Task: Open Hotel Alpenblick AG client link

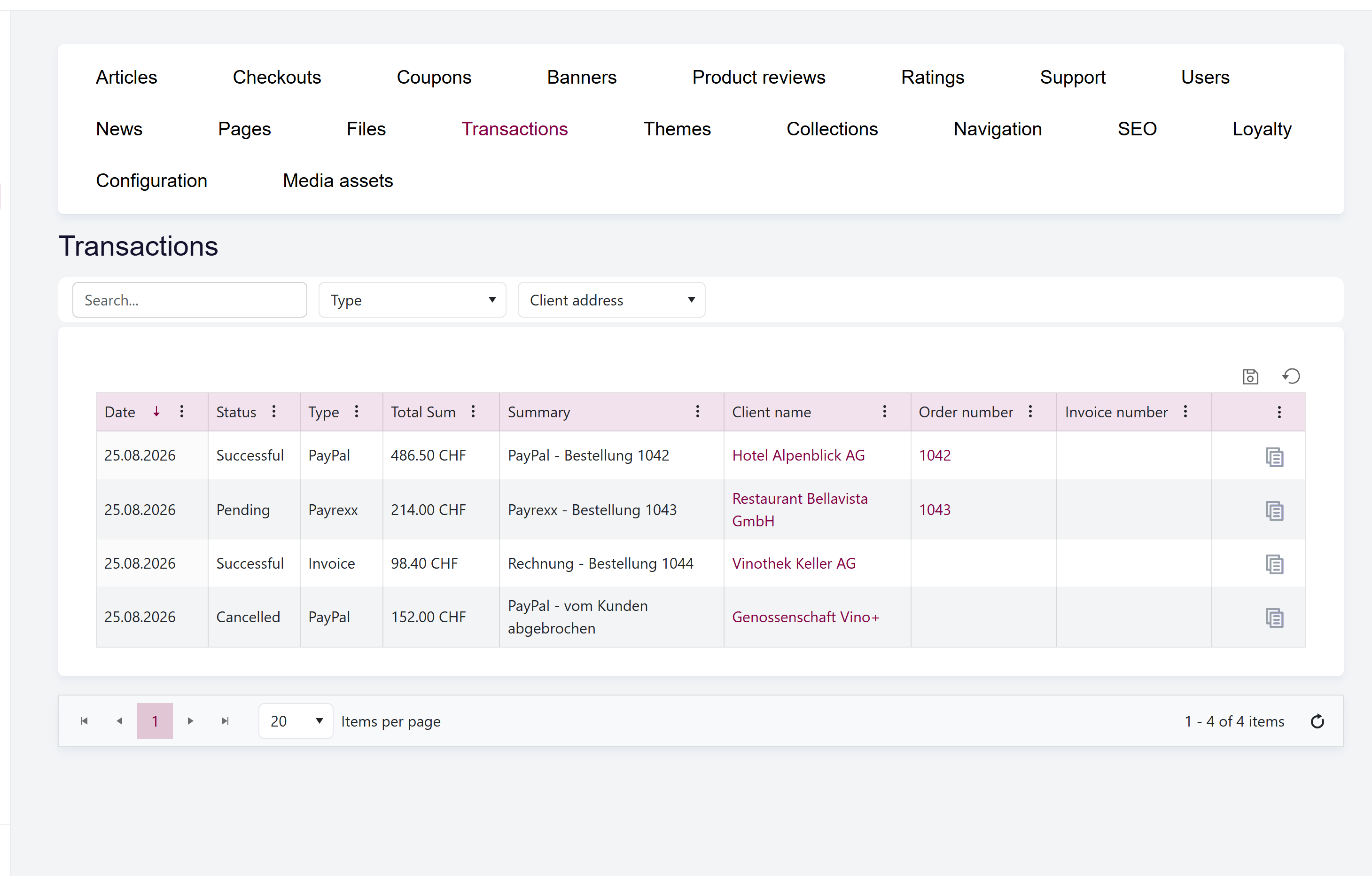Action: click(x=798, y=455)
